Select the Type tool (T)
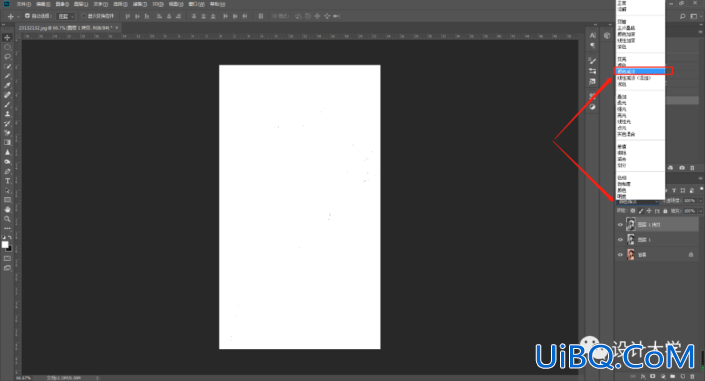 pos(7,181)
